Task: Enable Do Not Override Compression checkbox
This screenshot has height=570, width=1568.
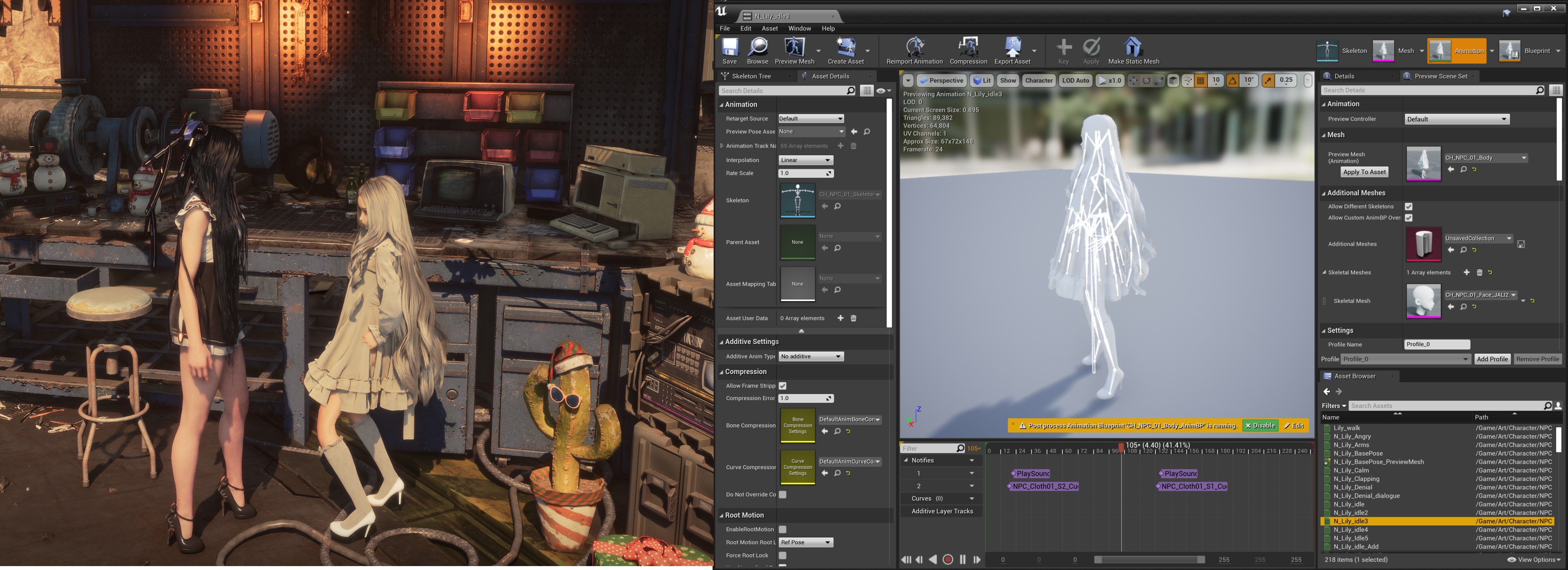Action: pos(783,494)
